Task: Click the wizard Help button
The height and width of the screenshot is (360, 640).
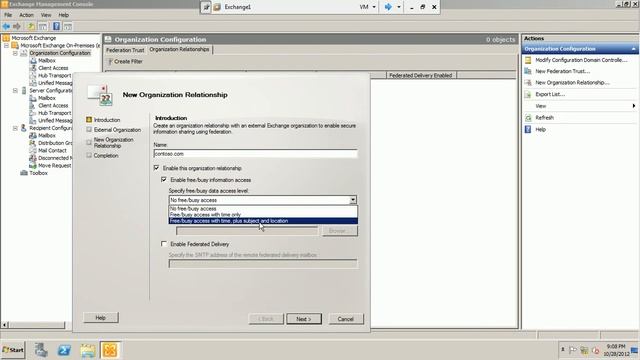Action: pyautogui.click(x=101, y=318)
